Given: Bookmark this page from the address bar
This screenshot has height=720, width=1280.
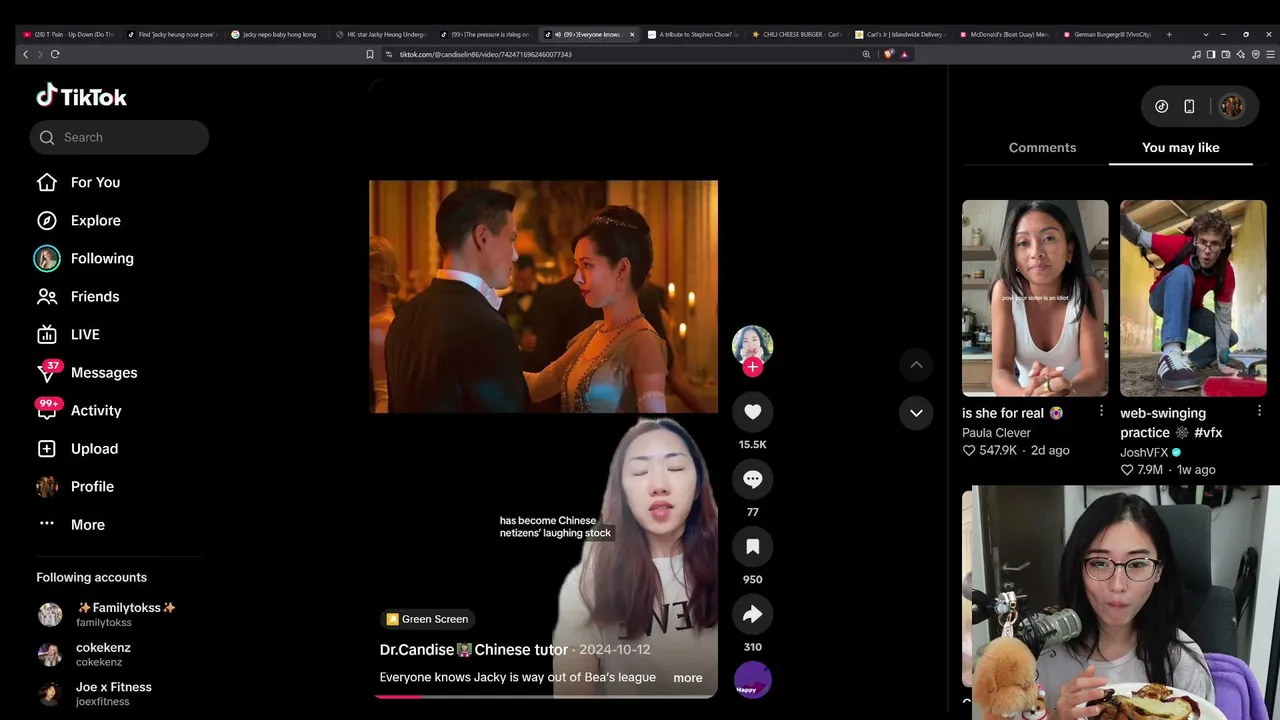Looking at the screenshot, I should [x=370, y=54].
